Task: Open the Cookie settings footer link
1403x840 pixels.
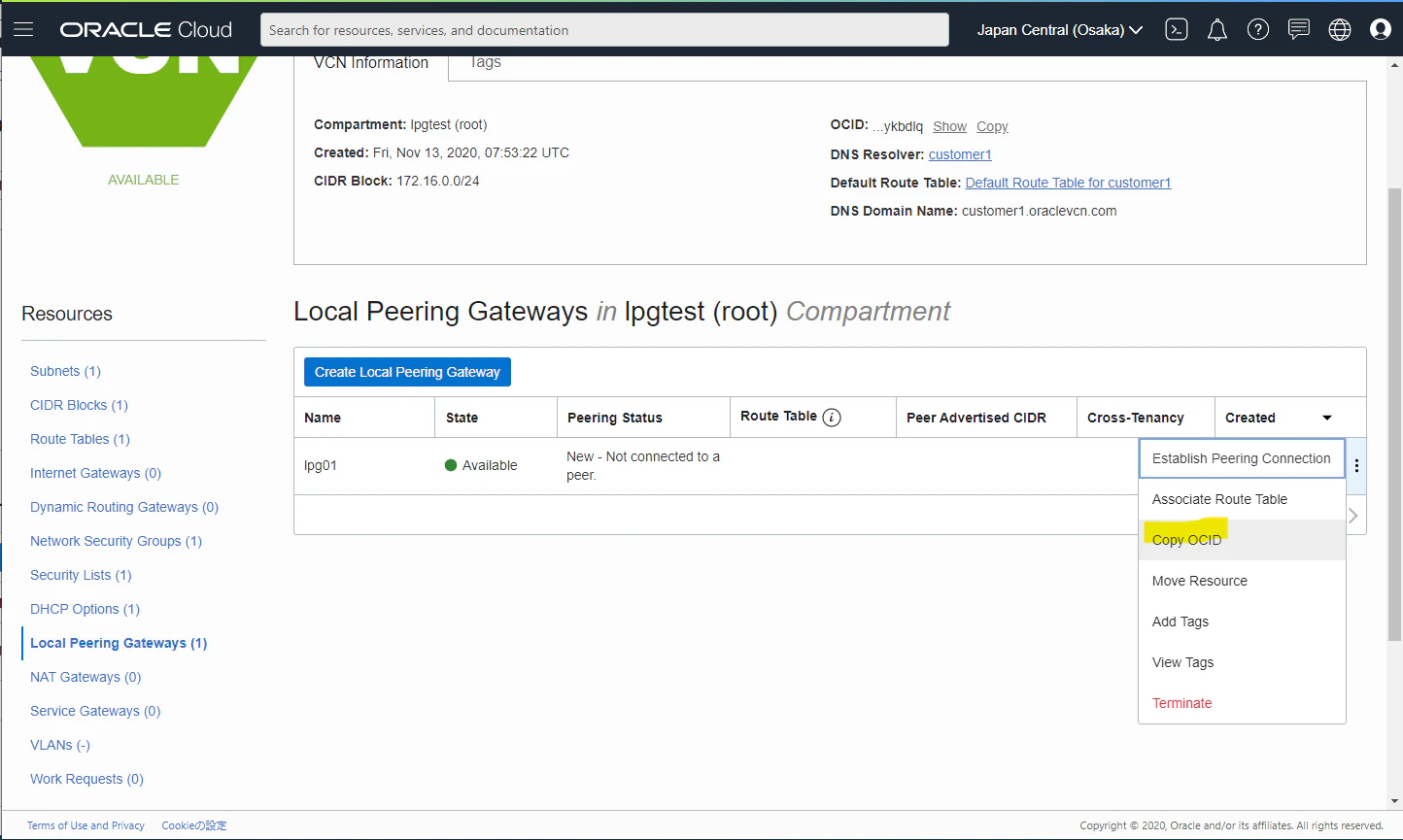Action: [x=194, y=825]
